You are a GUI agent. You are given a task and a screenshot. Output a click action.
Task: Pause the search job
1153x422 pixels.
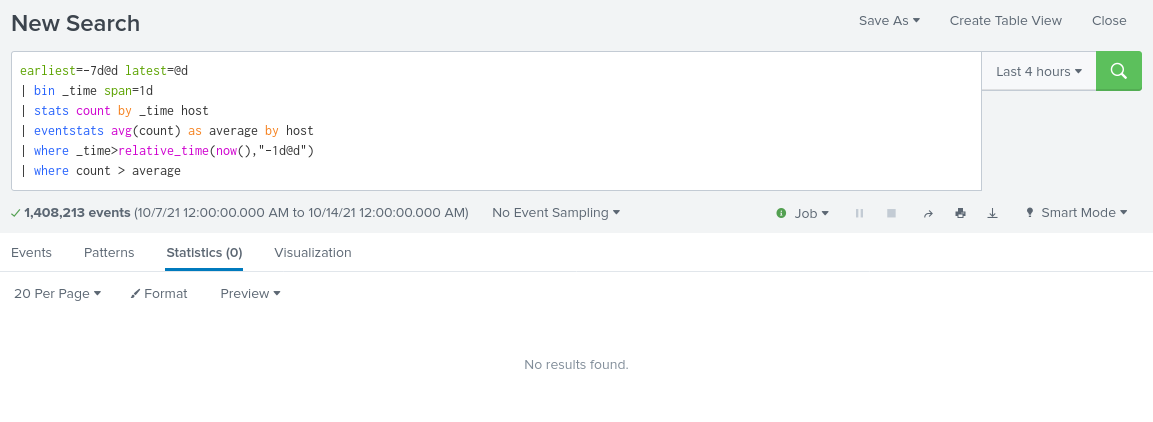859,213
